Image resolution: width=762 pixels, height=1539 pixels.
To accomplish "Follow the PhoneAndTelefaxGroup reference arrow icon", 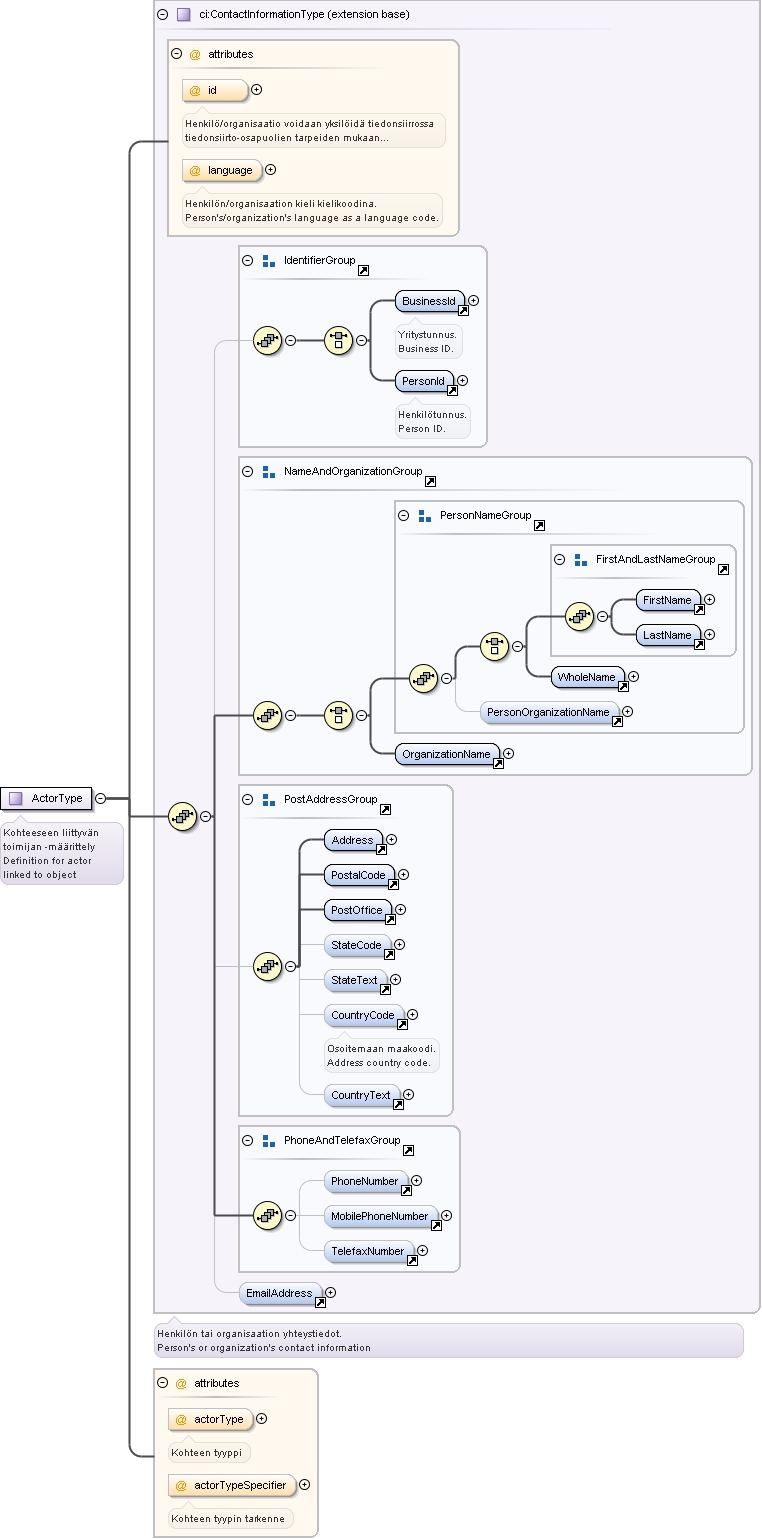I will [408, 1151].
